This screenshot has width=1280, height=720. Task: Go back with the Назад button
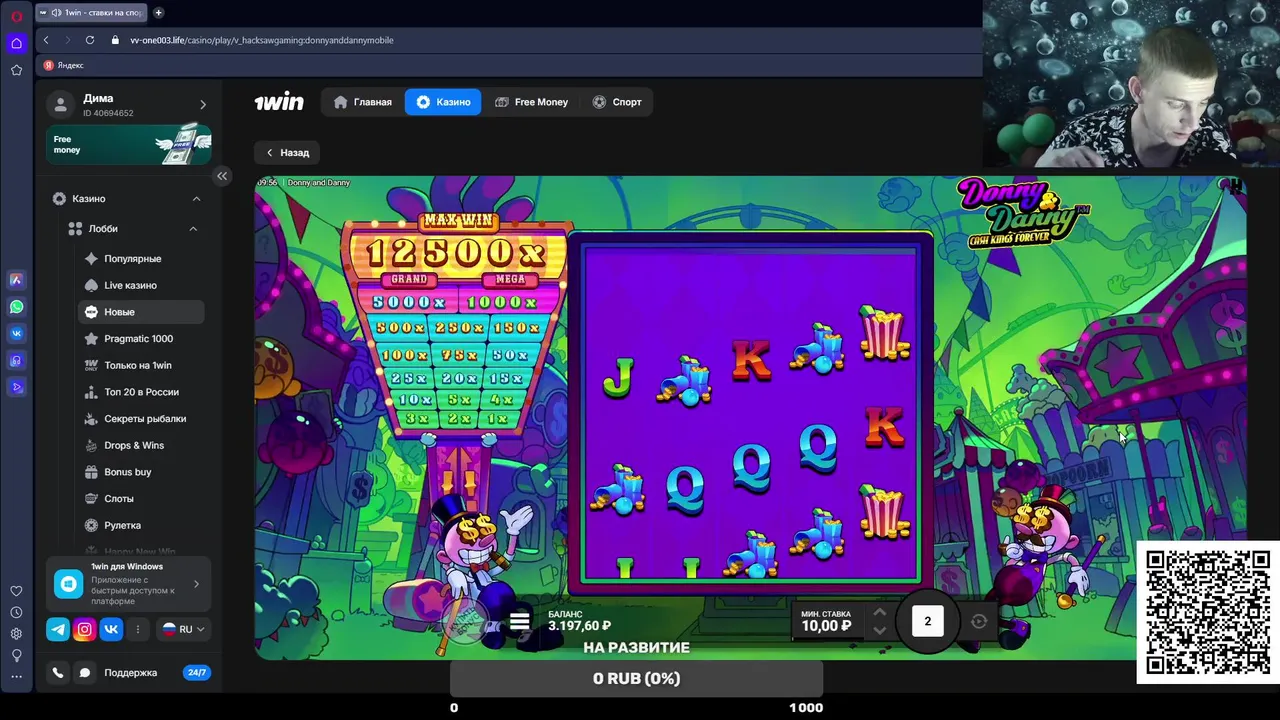point(287,153)
